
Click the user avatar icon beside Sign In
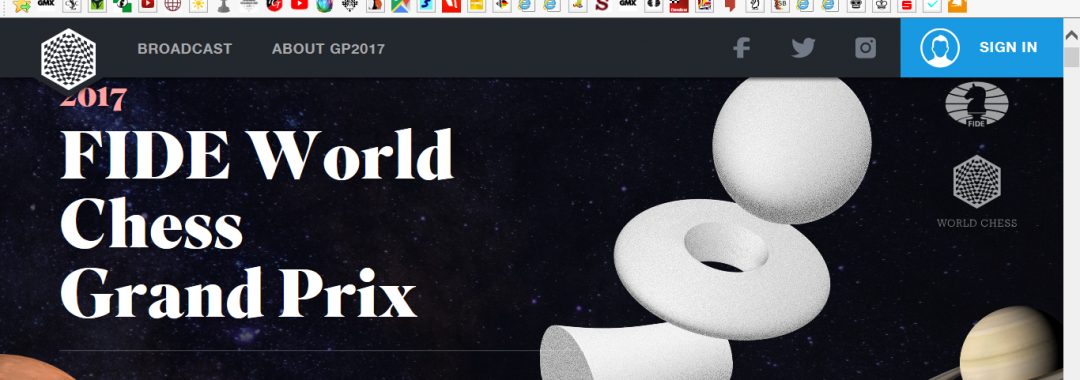click(x=939, y=48)
